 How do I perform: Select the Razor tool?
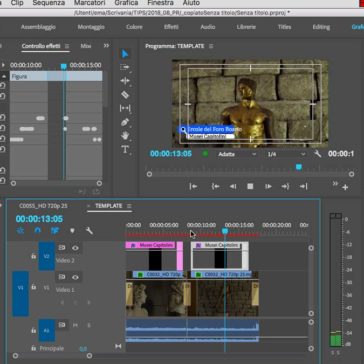[125, 95]
